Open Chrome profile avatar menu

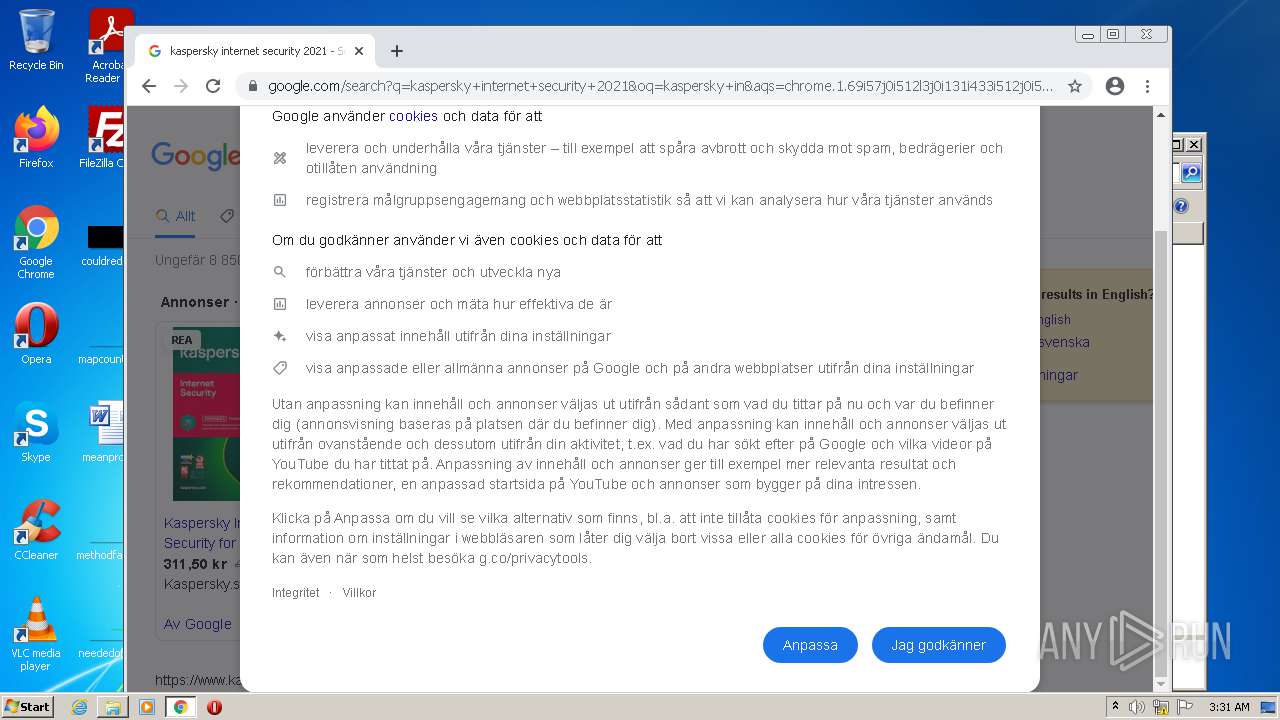pos(1115,86)
